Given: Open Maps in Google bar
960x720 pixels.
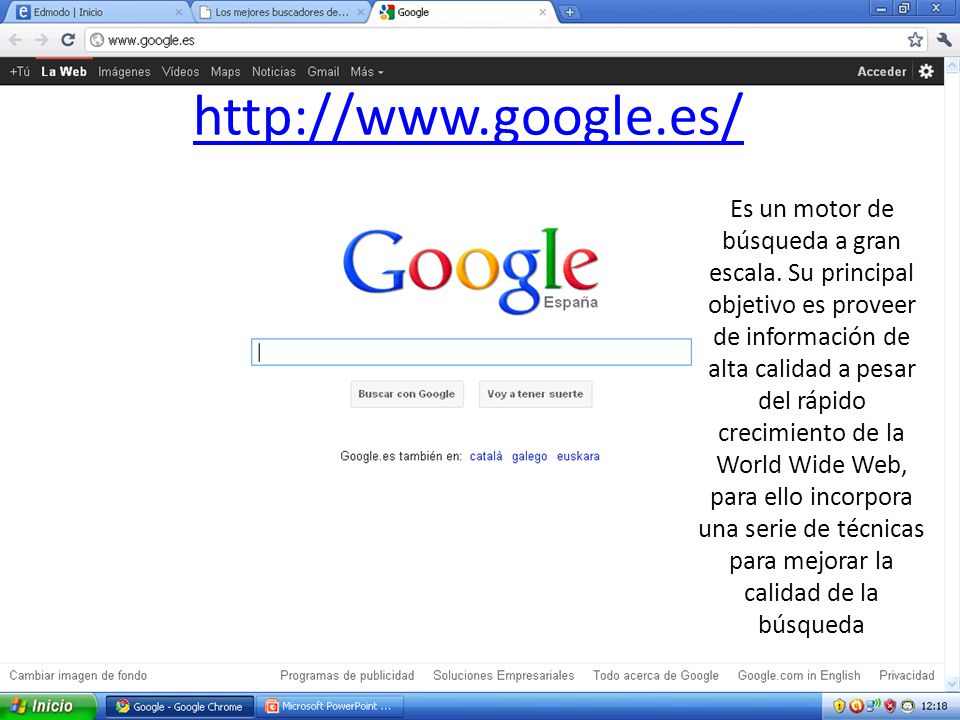Looking at the screenshot, I should (x=225, y=72).
